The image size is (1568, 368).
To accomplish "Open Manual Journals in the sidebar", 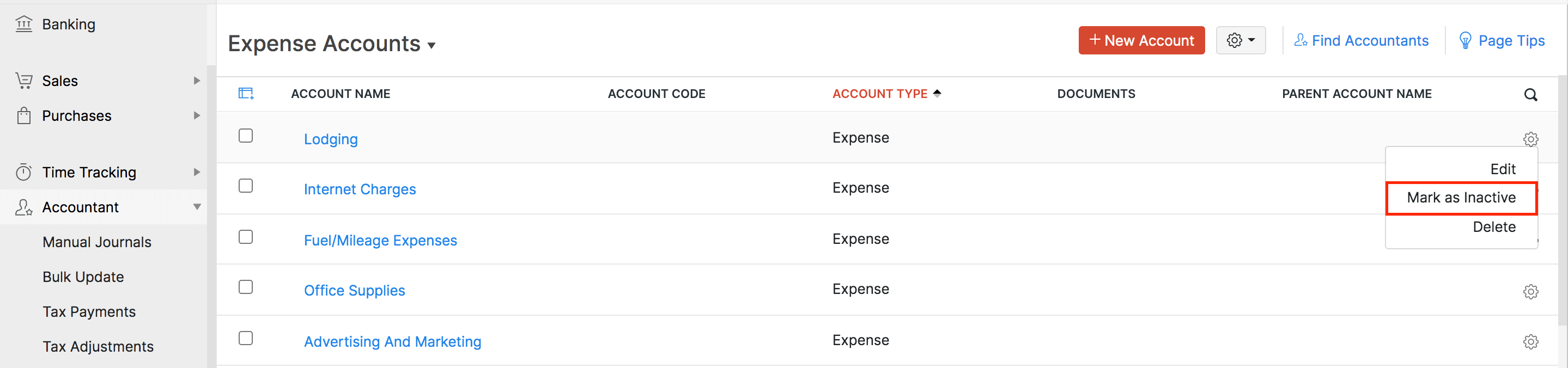I will point(97,242).
